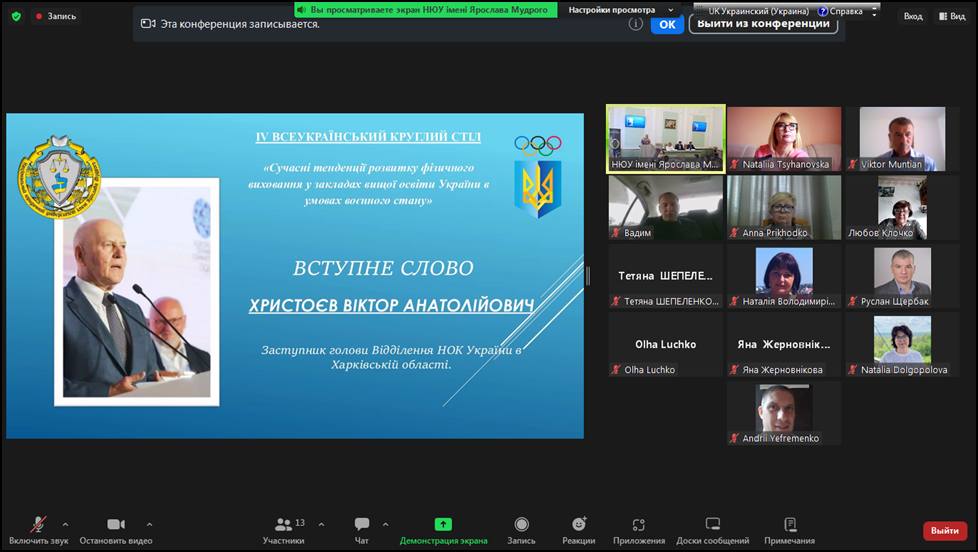Expand video options arrow next to camera
Screen dimensions: 978x552
[150, 525]
